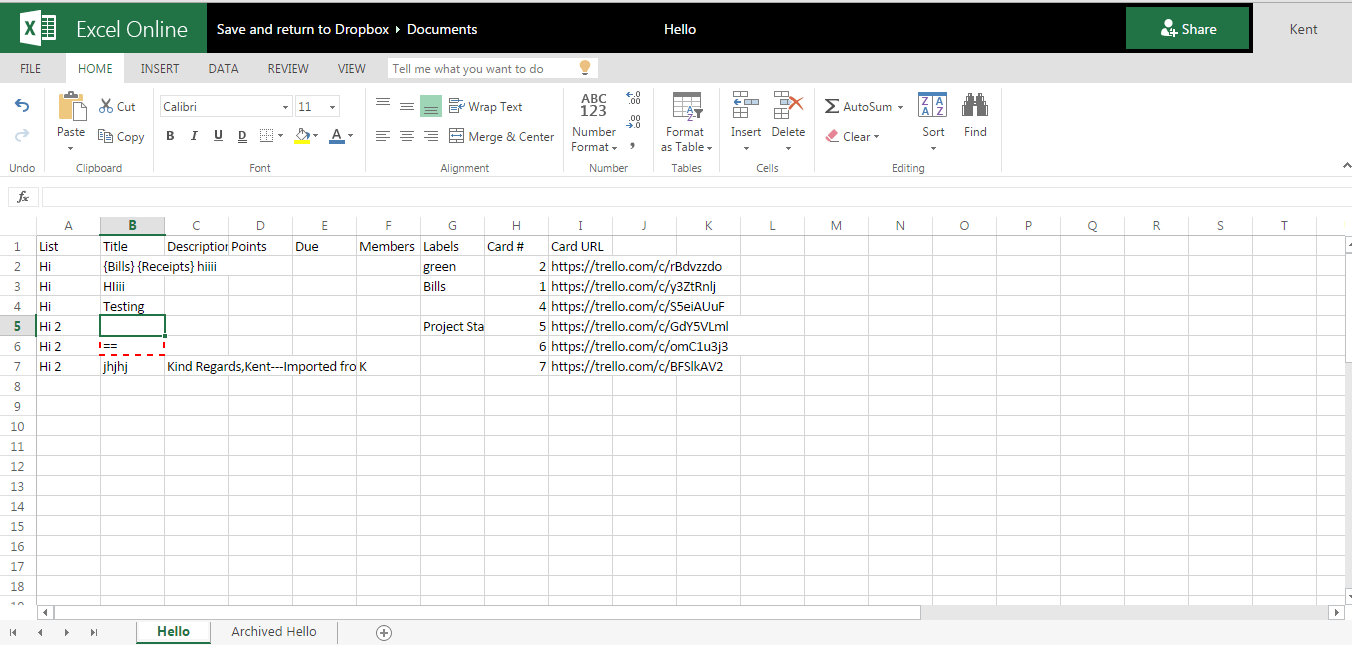Click the formula bar input

[x=696, y=197]
